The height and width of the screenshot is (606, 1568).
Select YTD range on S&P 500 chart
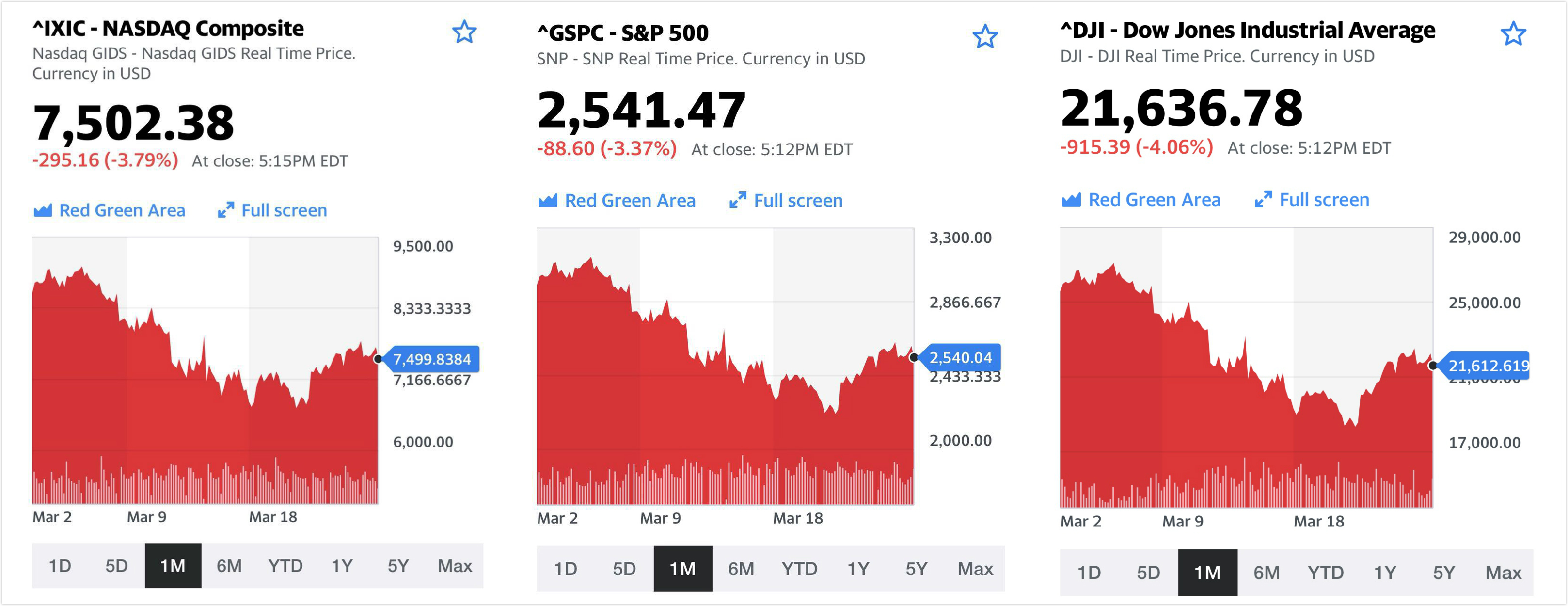click(799, 569)
